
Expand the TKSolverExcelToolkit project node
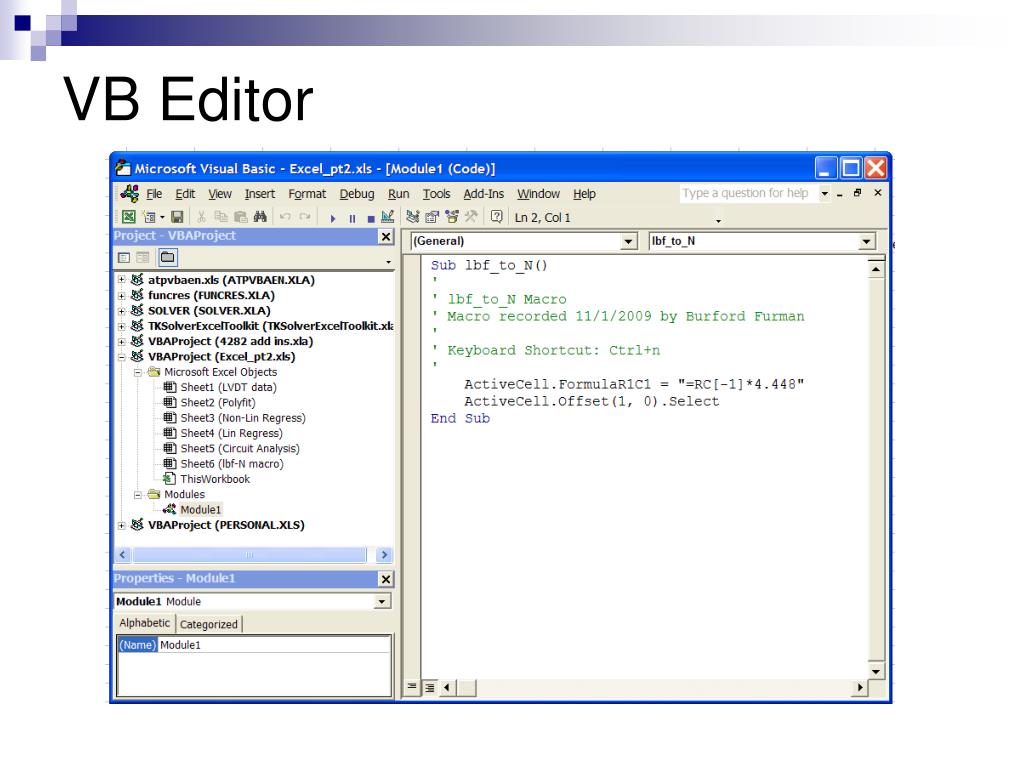click(121, 326)
